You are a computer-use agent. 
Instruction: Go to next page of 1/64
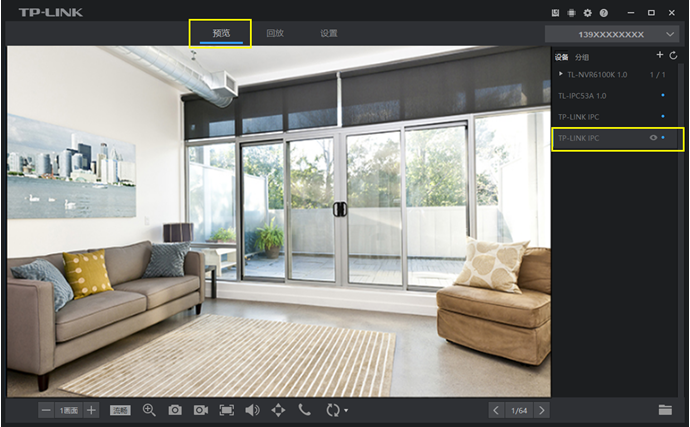[x=541, y=410]
